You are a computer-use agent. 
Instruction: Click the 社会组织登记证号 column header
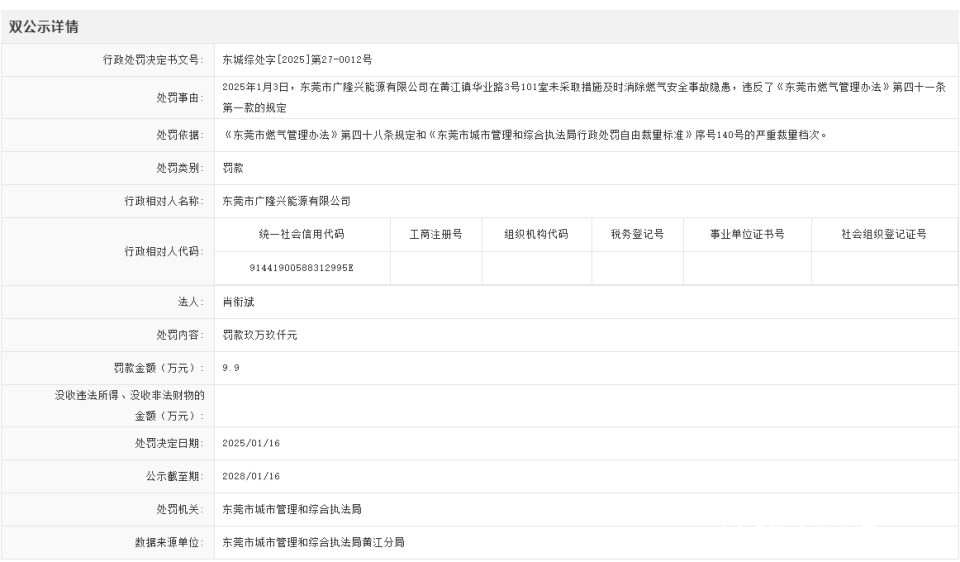[884, 234]
